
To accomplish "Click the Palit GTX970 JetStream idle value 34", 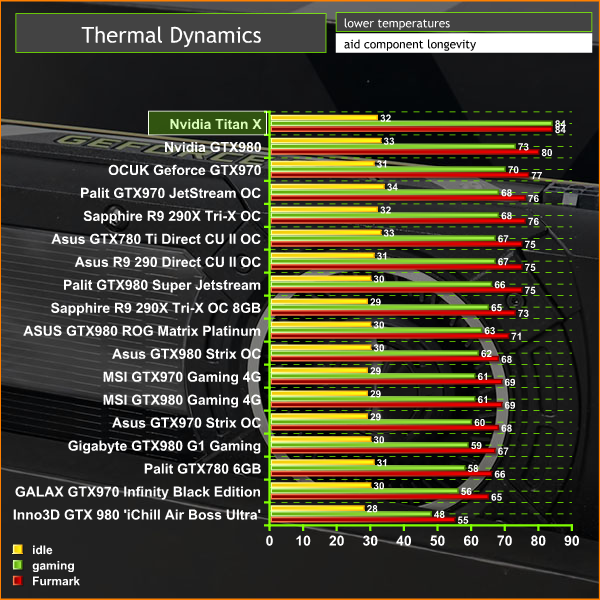I will [x=392, y=187].
